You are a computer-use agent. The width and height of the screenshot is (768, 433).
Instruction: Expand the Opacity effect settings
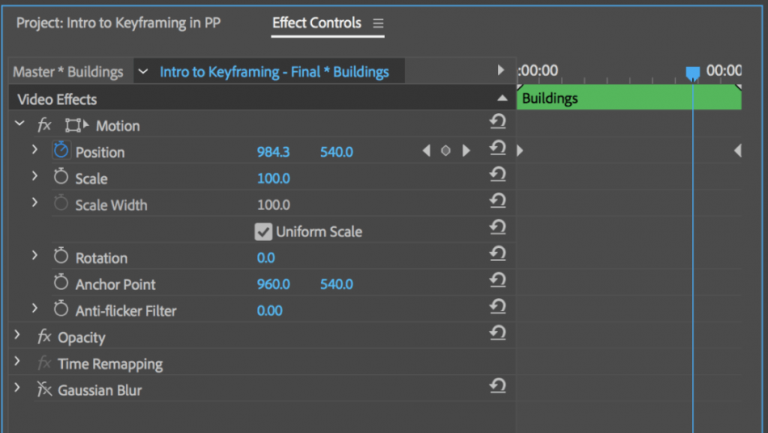point(18,336)
